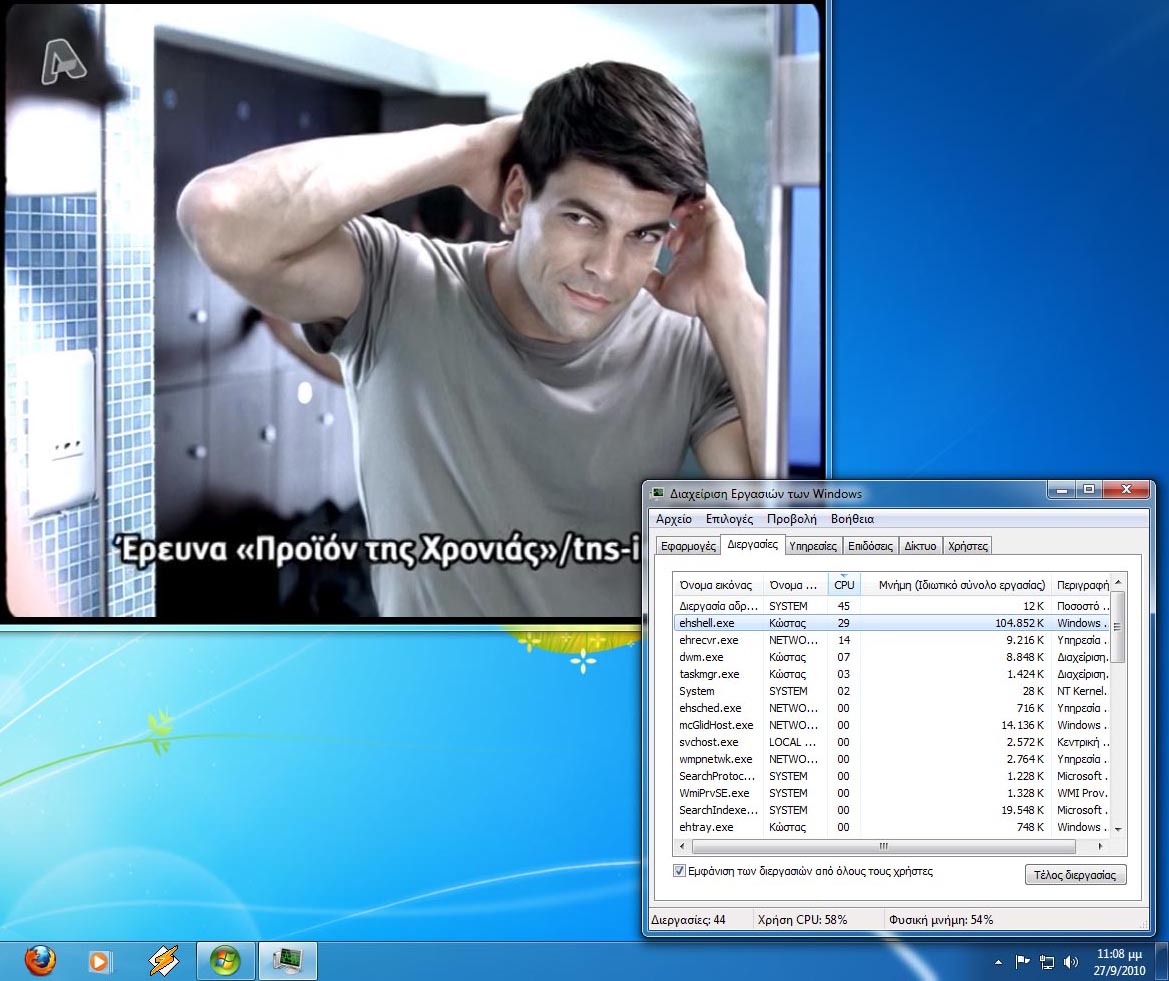Viewport: 1169px width, 981px height.
Task: Click the Τέλος διεργασίας button
Action: (1075, 875)
